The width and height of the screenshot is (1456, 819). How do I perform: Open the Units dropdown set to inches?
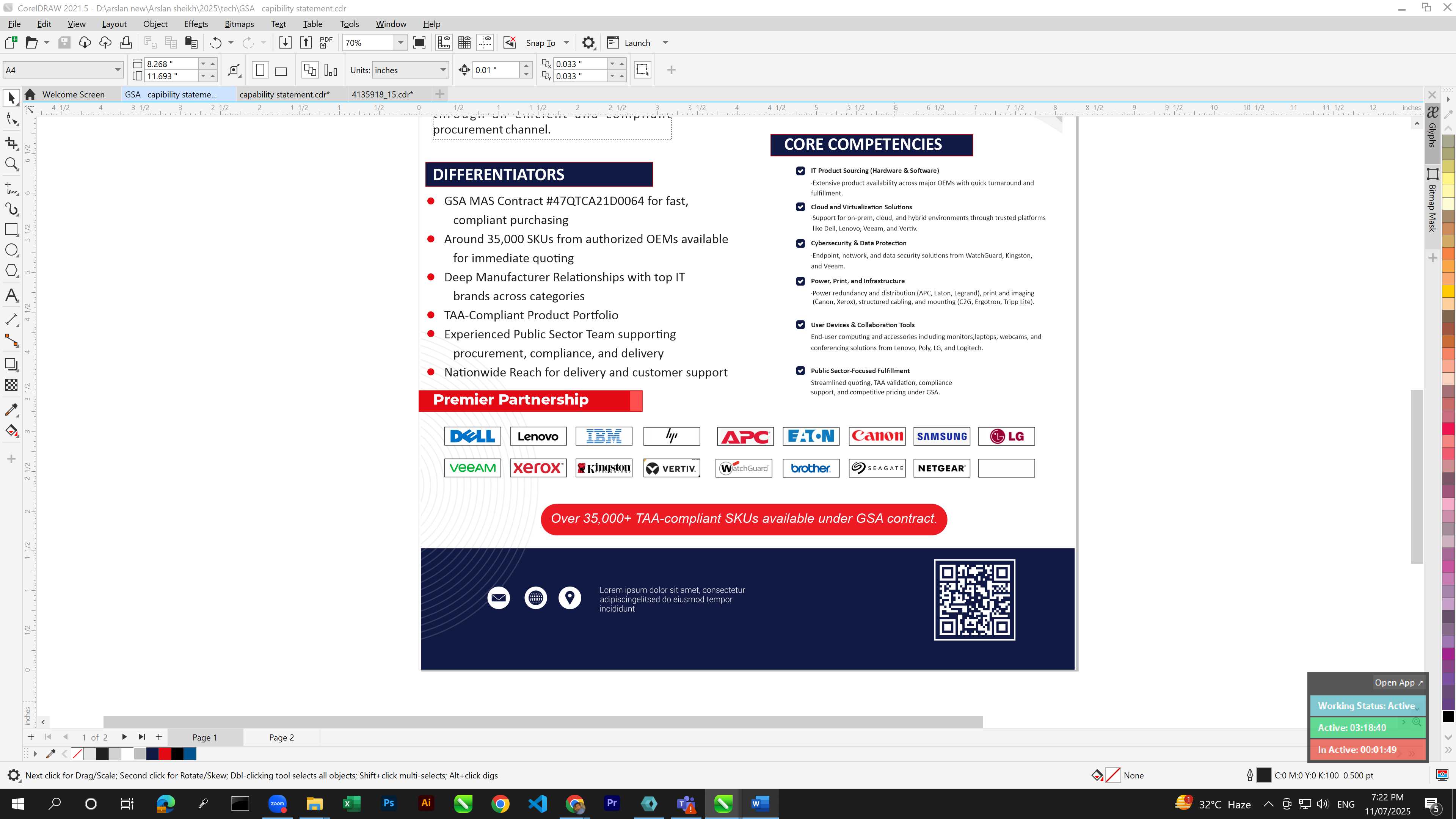(x=442, y=70)
